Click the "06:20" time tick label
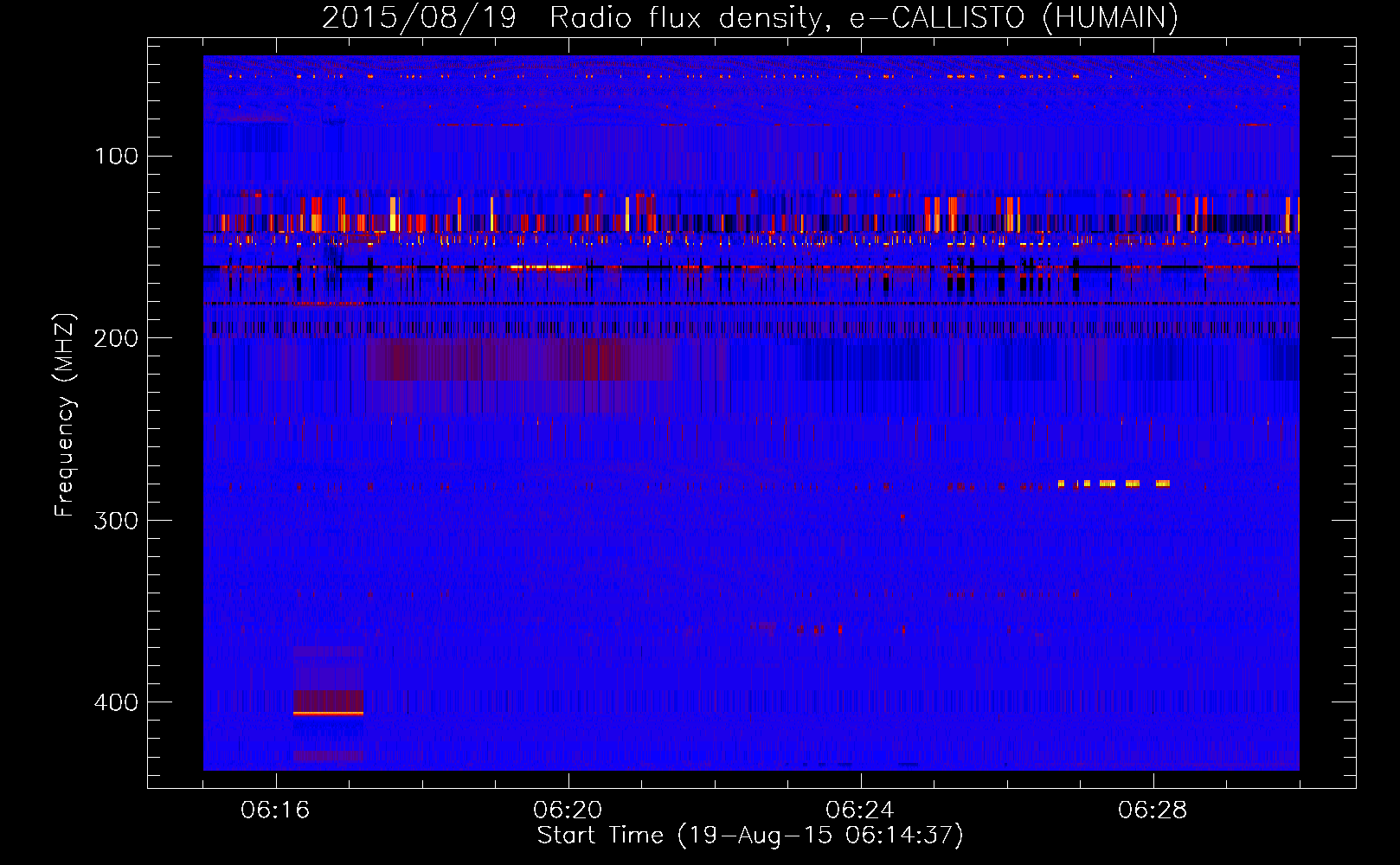Viewport: 1400px width, 865px height. (x=568, y=811)
